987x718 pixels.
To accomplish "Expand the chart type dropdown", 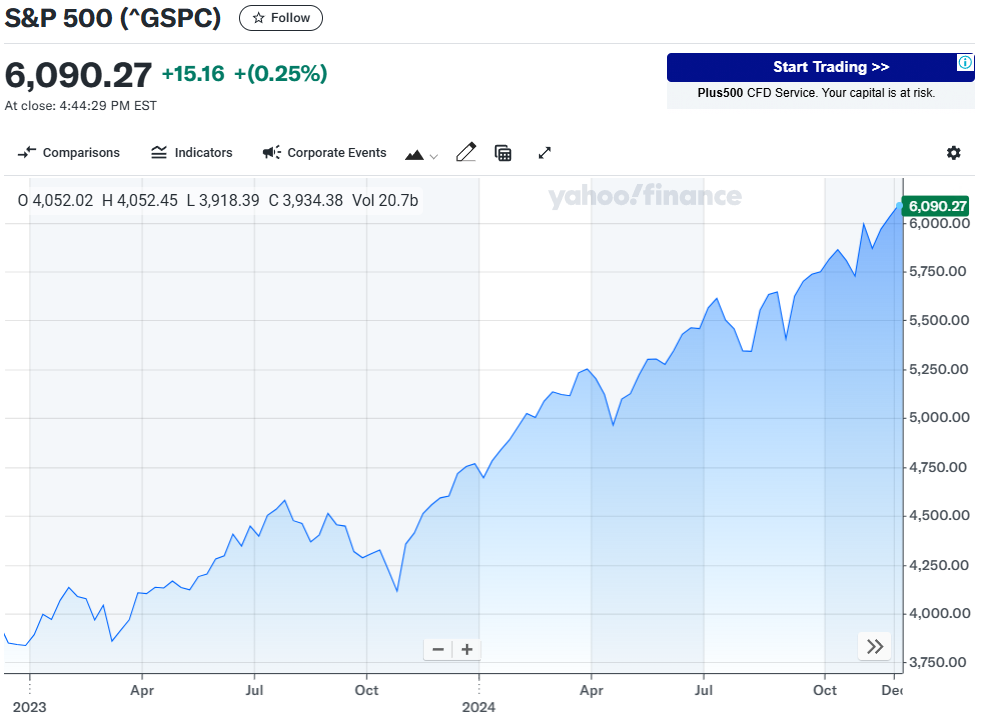I will (x=421, y=155).
